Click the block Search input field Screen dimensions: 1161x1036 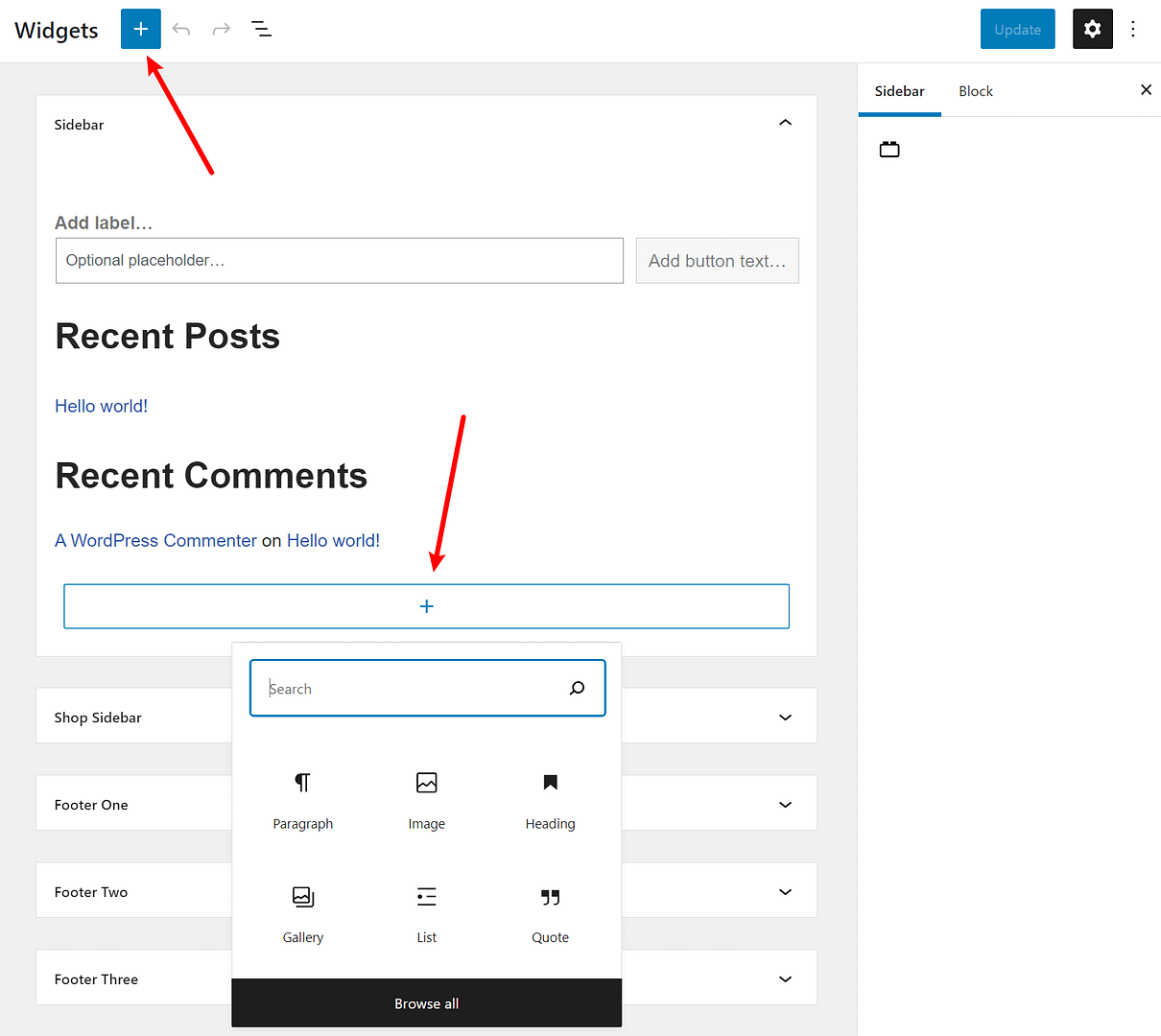click(x=413, y=688)
